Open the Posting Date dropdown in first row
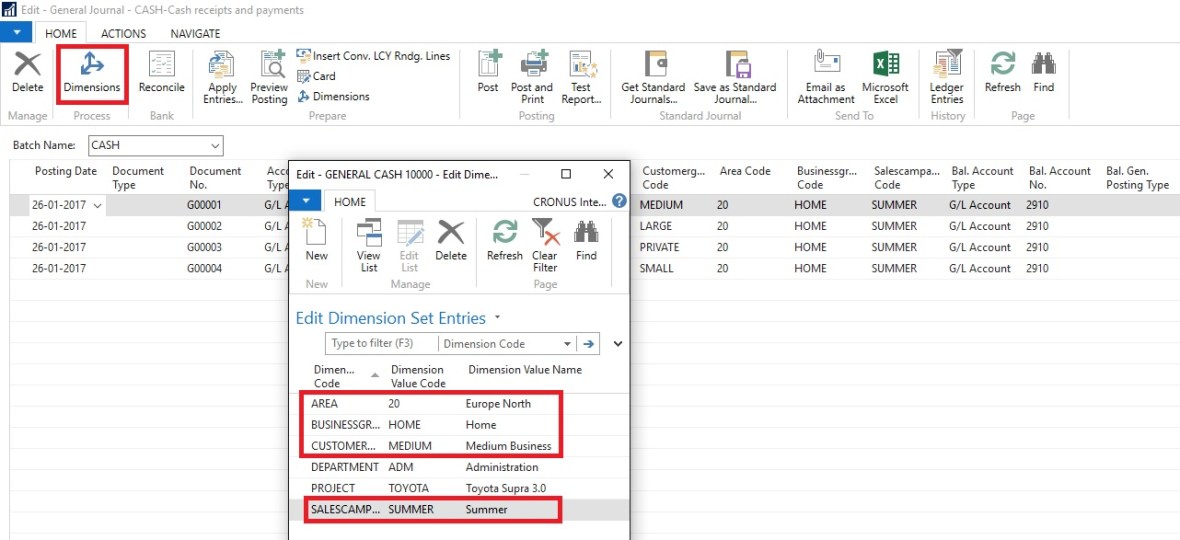 tap(97, 205)
